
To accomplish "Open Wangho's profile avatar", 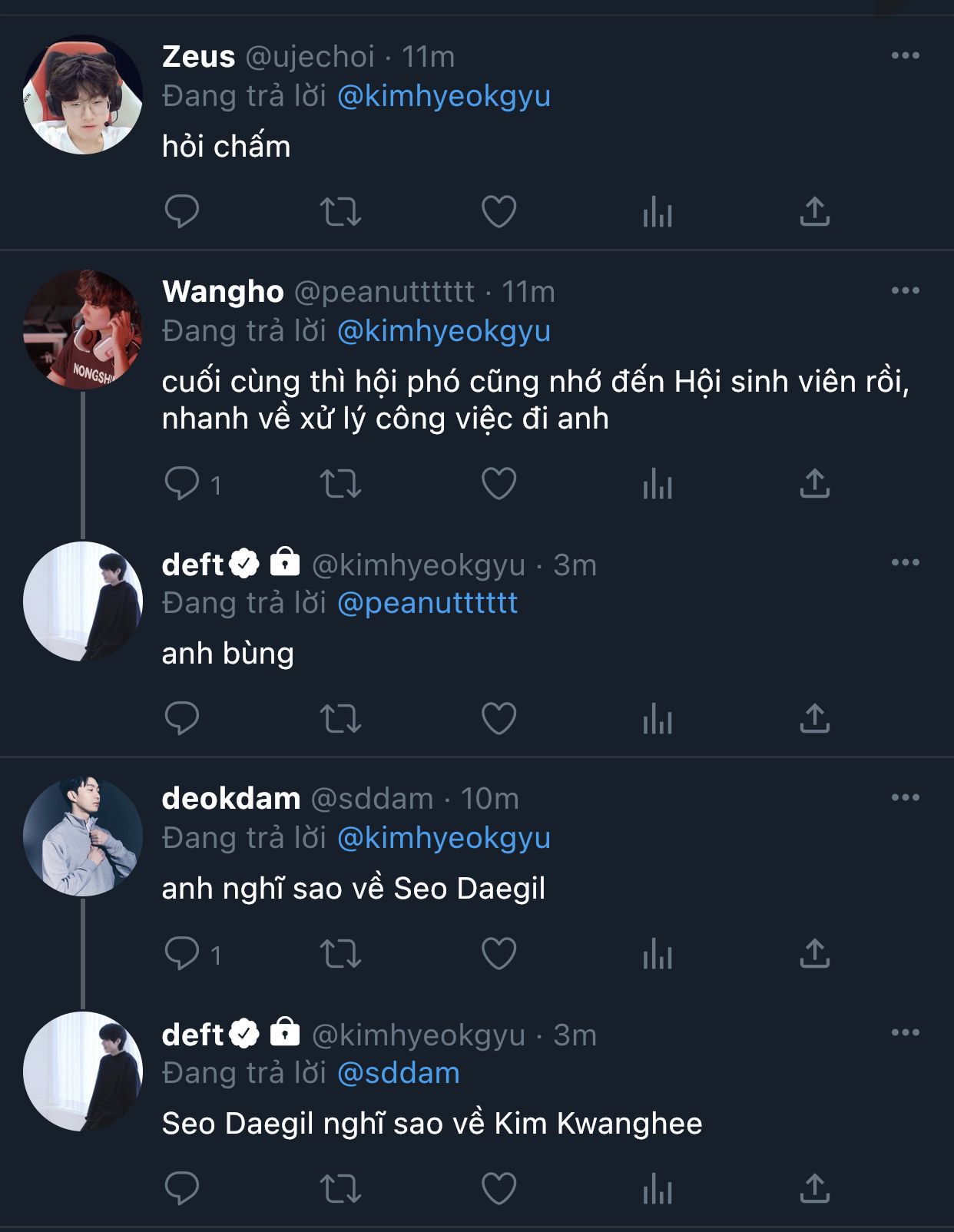I will coord(82,330).
